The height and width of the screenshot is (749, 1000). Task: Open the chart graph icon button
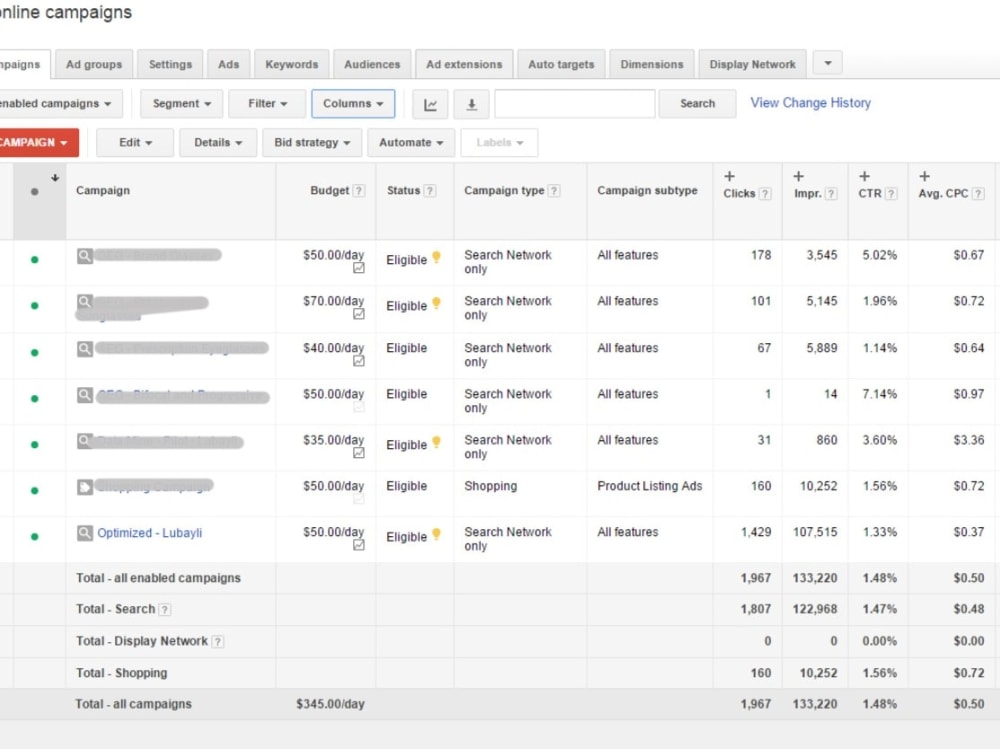pos(430,104)
